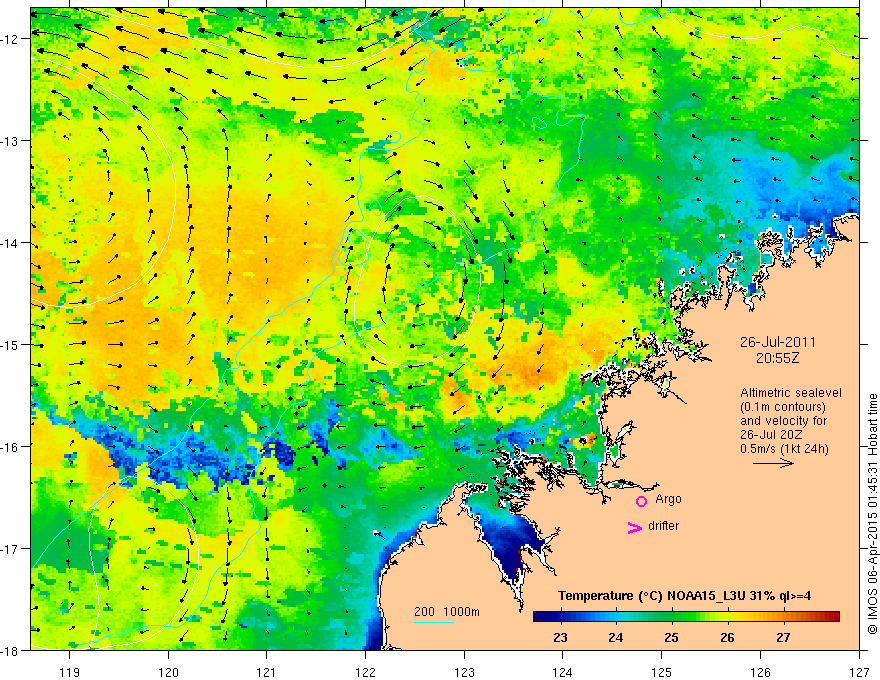Screen dimensions: 880x680
Task: Click the -18 latitude axis label
Action: (x=11, y=650)
